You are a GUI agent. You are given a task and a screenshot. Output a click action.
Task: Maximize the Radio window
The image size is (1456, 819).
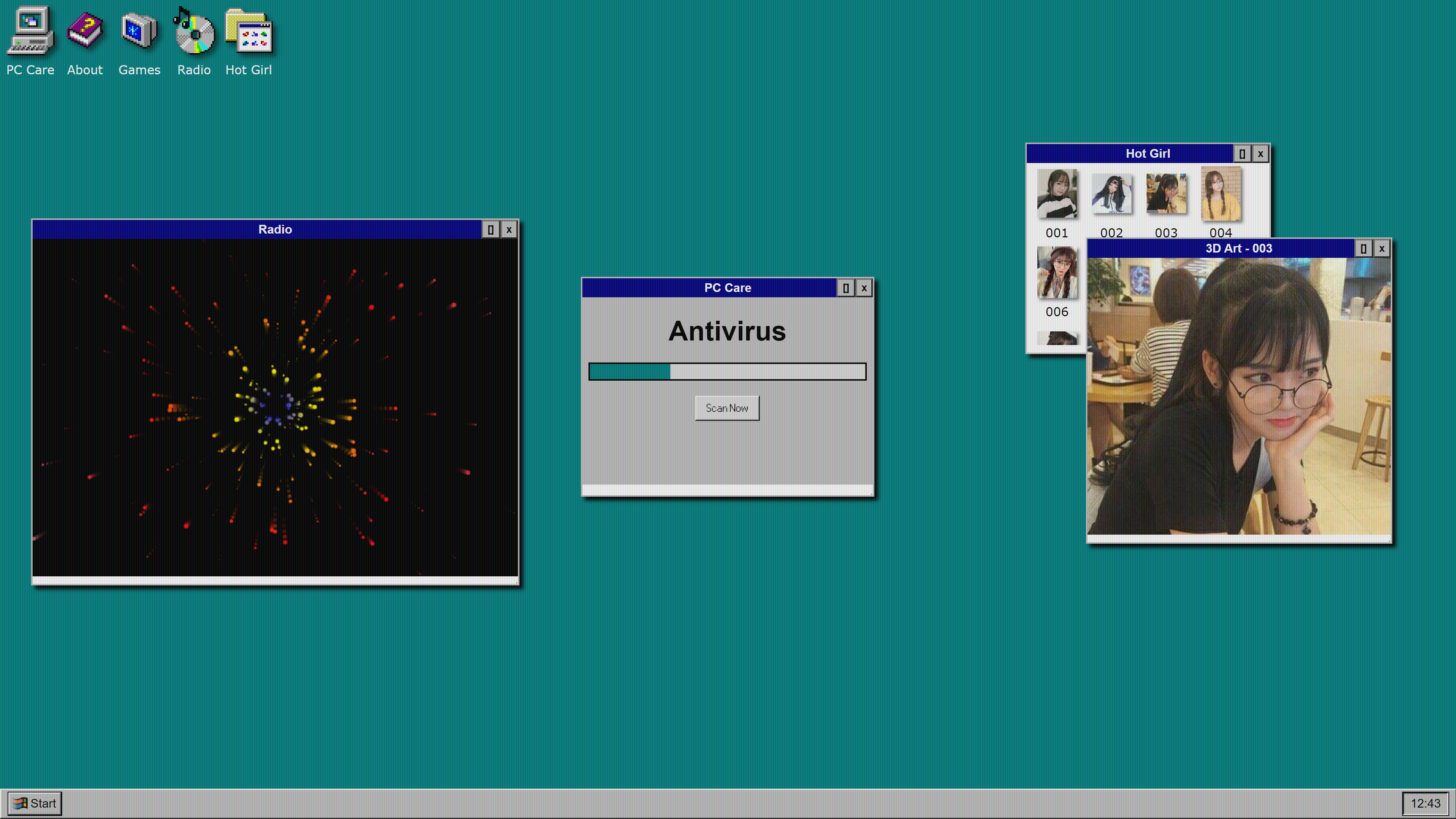click(491, 229)
